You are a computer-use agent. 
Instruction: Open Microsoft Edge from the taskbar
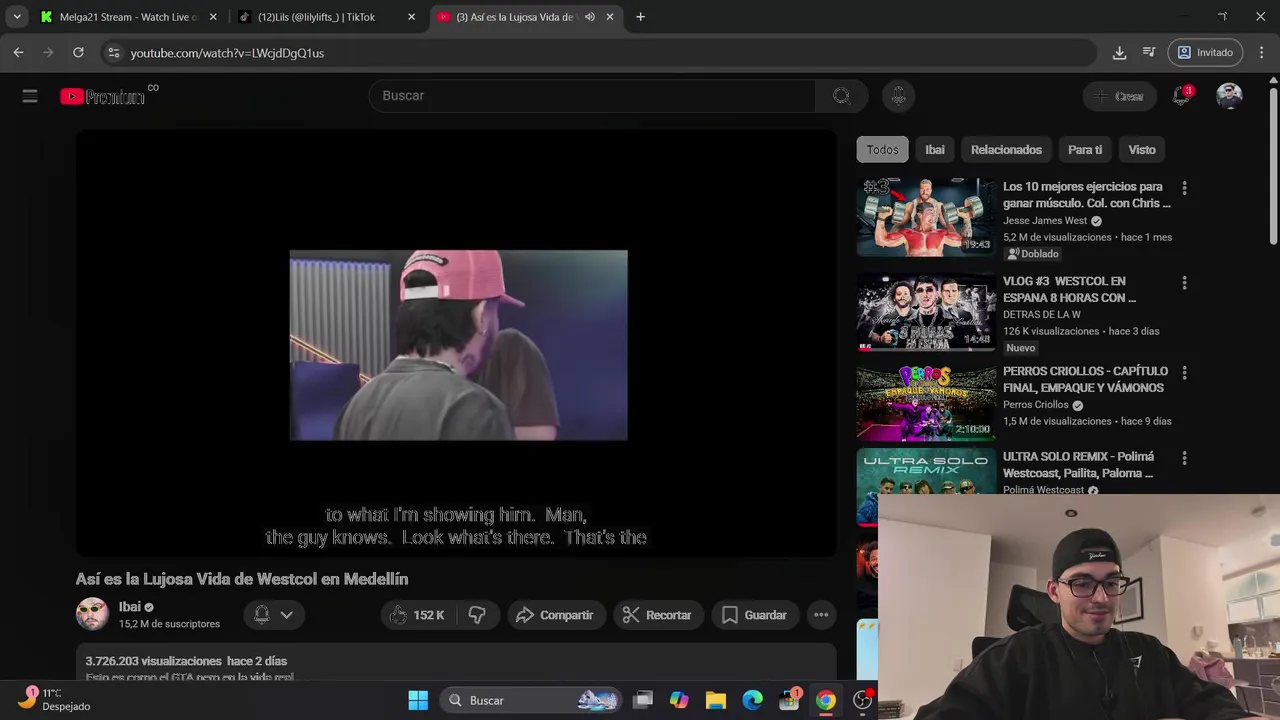coord(752,700)
